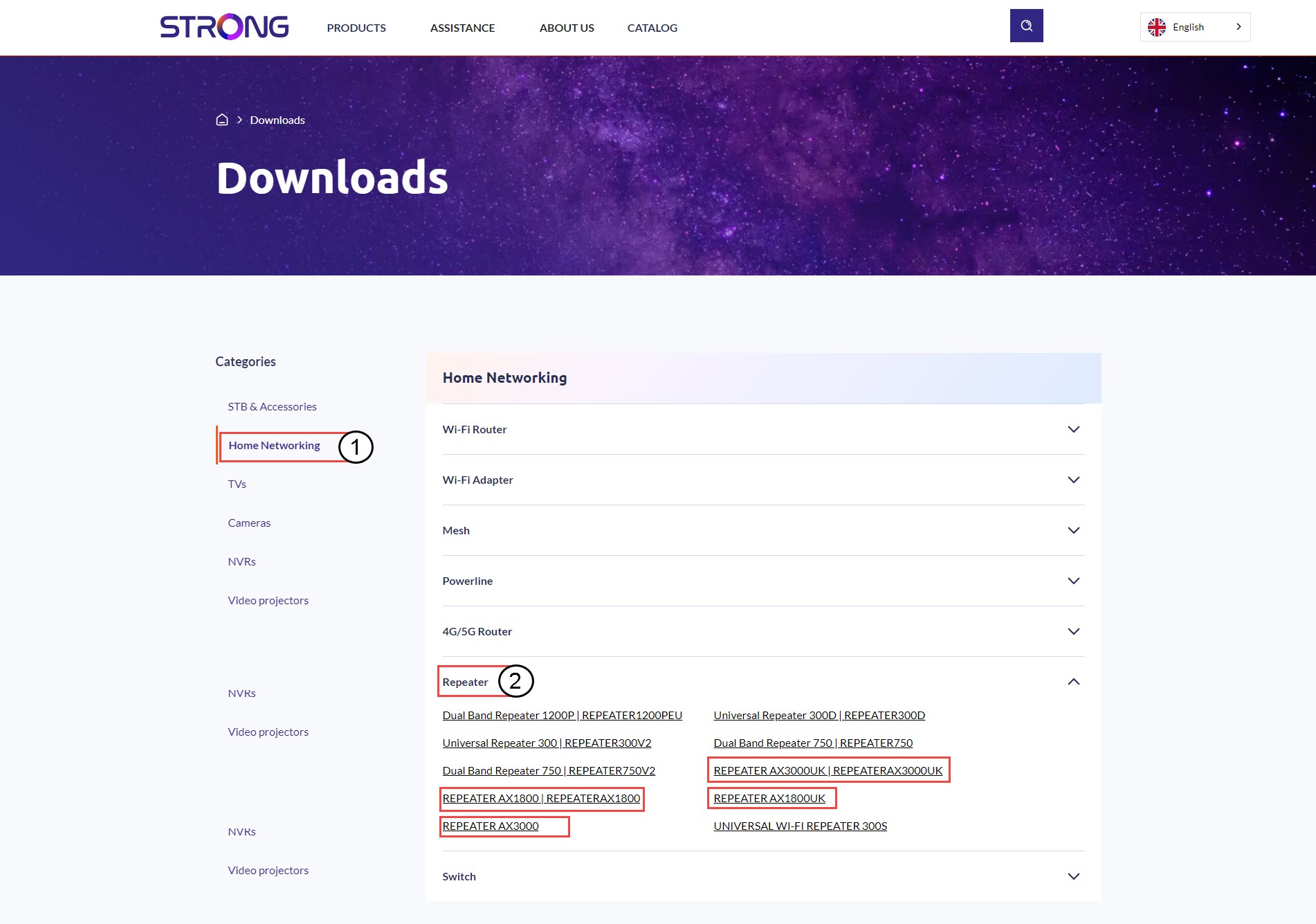Select the Cameras category
Screen dimensions: 1316x924
(x=249, y=523)
